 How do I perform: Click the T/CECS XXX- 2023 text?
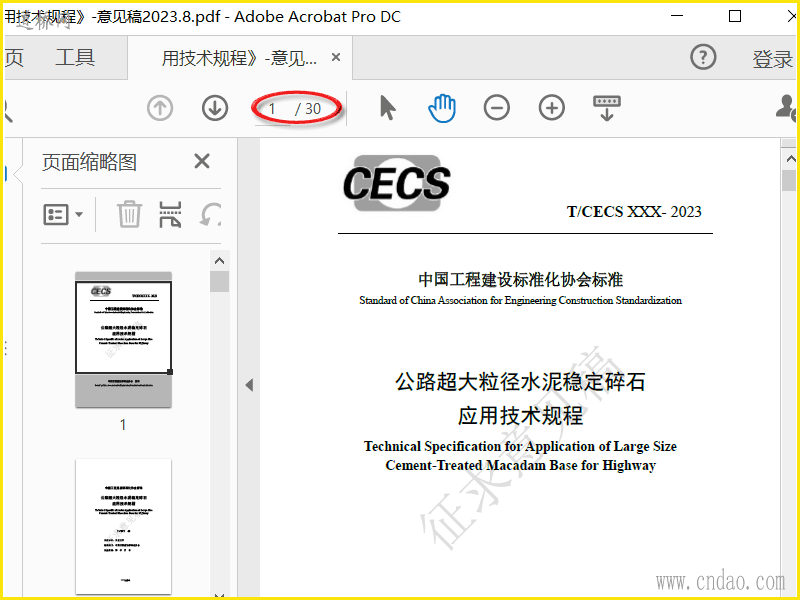[634, 212]
